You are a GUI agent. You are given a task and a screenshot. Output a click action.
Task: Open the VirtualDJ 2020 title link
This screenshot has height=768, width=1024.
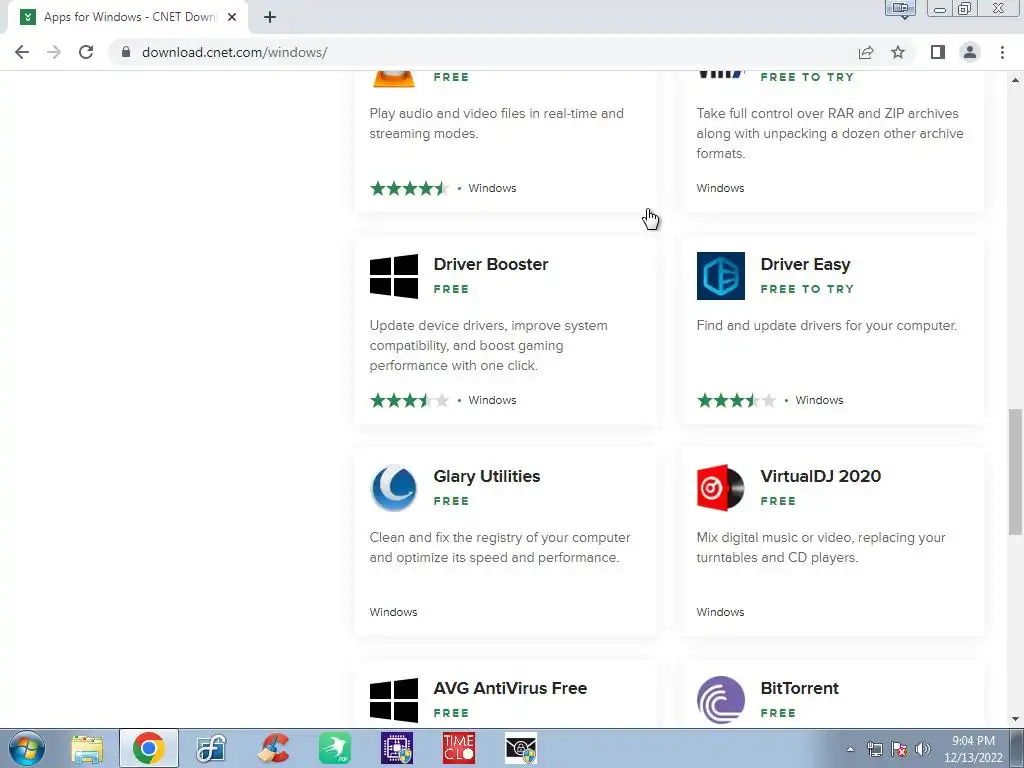pyautogui.click(x=820, y=476)
